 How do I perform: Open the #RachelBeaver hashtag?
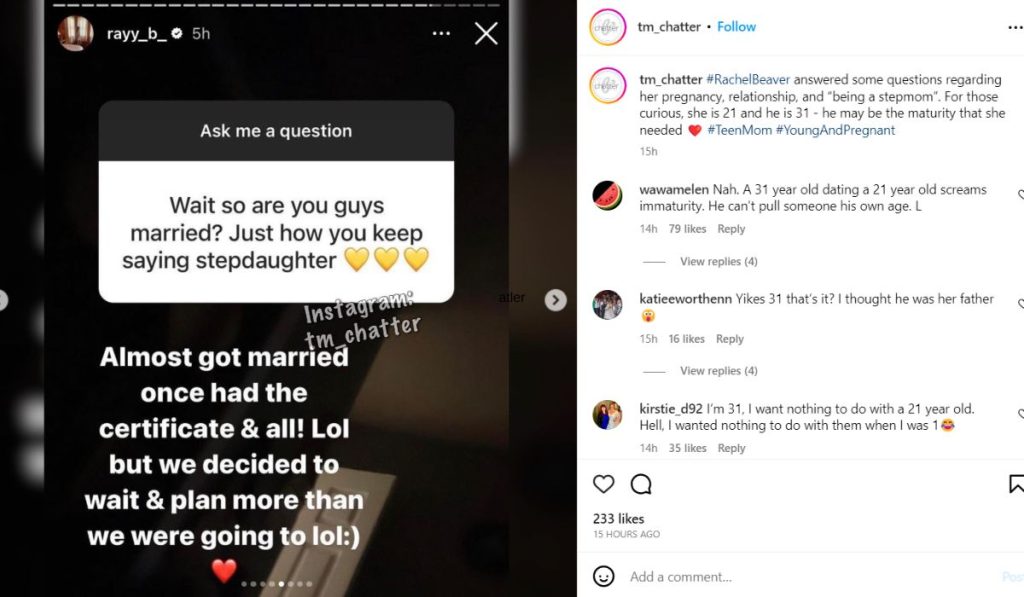pos(748,80)
